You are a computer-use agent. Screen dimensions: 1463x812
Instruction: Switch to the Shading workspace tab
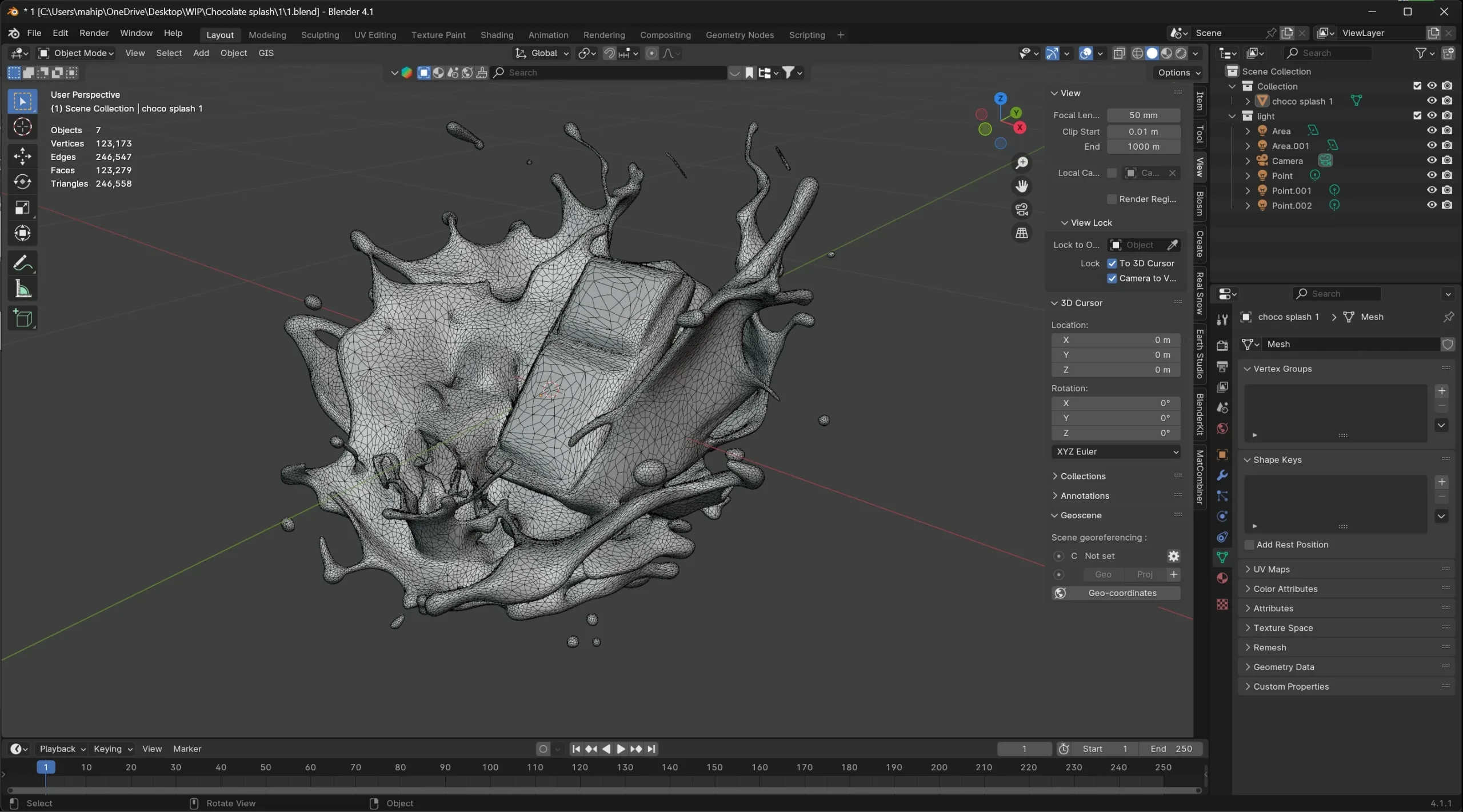(496, 35)
